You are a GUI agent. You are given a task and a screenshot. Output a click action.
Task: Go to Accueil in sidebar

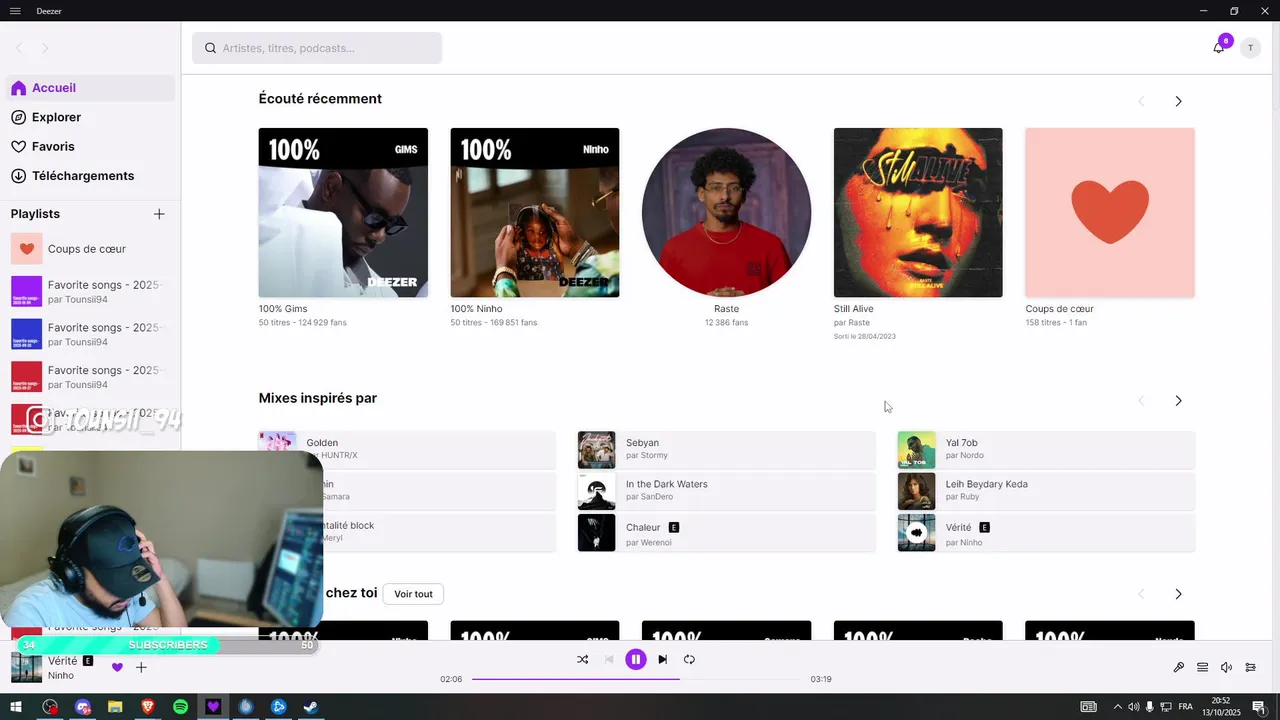(x=90, y=88)
